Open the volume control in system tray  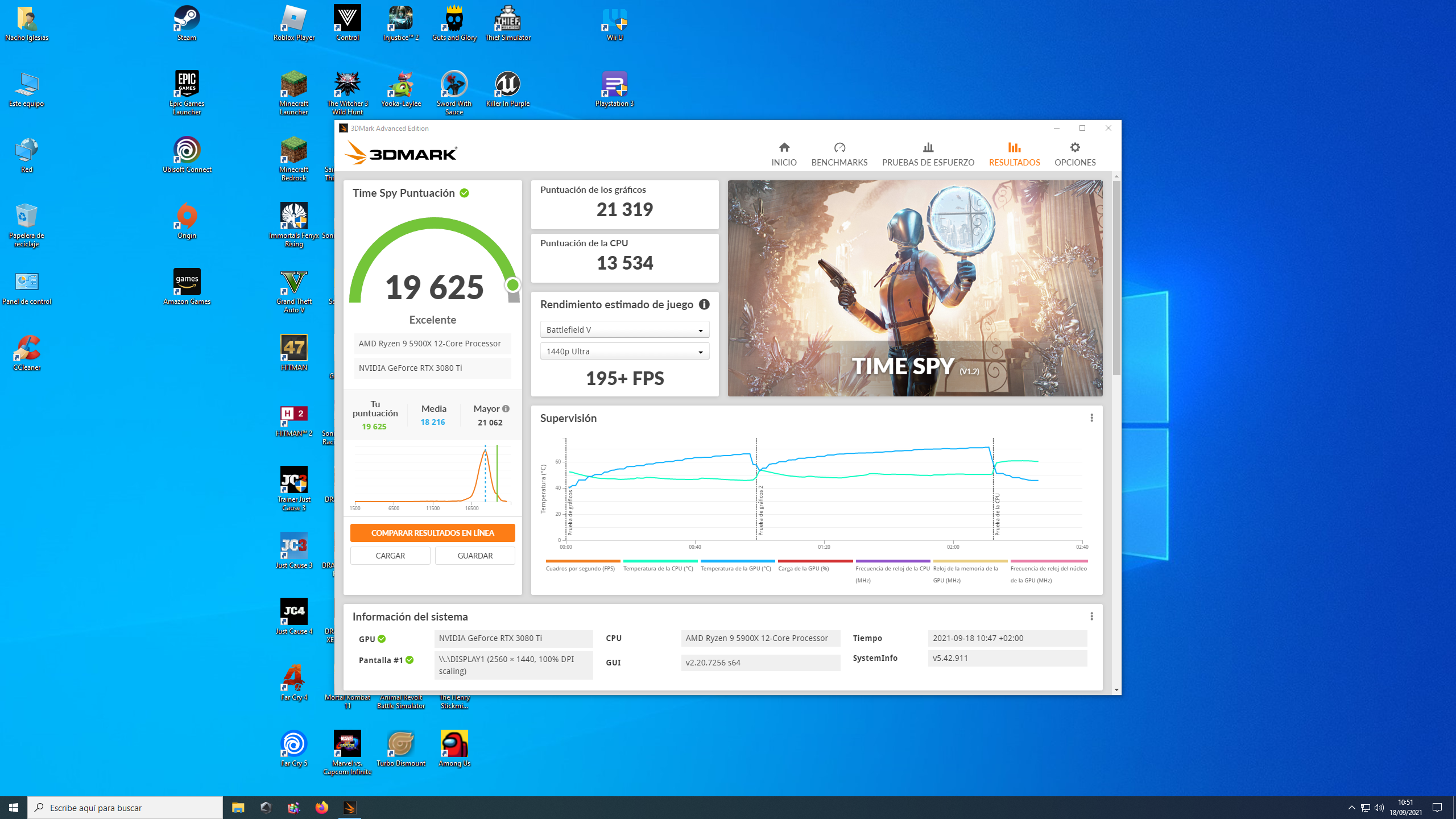[x=1379, y=808]
